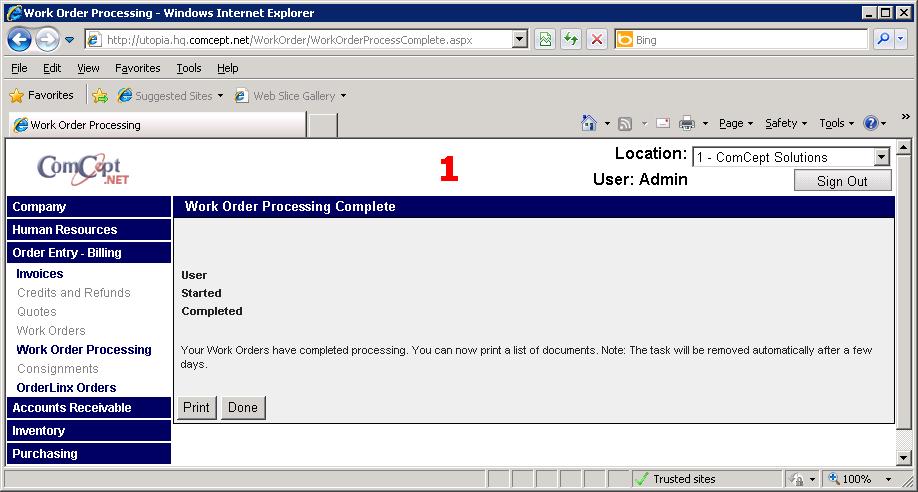
Task: Click the ComCept.NET logo
Action: coord(84,168)
